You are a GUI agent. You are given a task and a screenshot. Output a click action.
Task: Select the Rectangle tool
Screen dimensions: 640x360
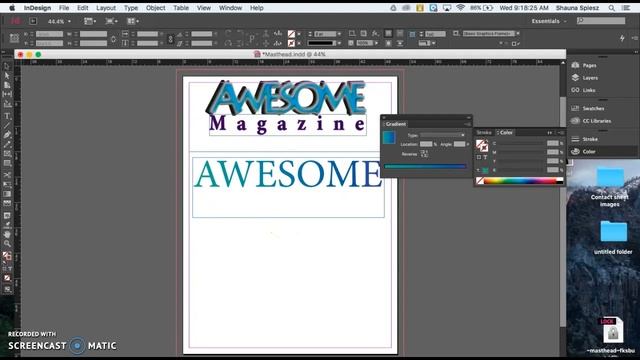[x=7, y=163]
